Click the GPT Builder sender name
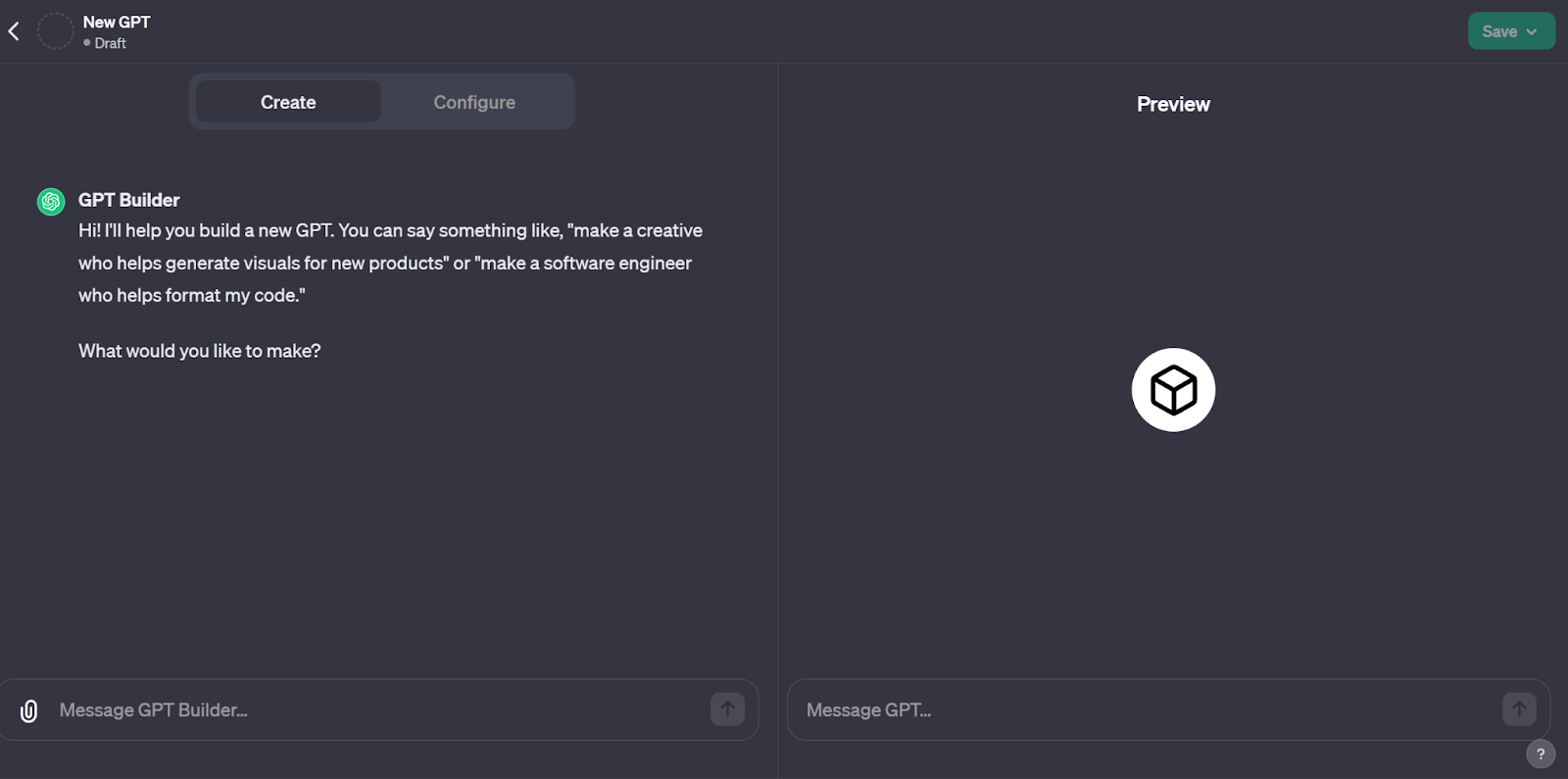Image resolution: width=1568 pixels, height=779 pixels. pos(129,200)
